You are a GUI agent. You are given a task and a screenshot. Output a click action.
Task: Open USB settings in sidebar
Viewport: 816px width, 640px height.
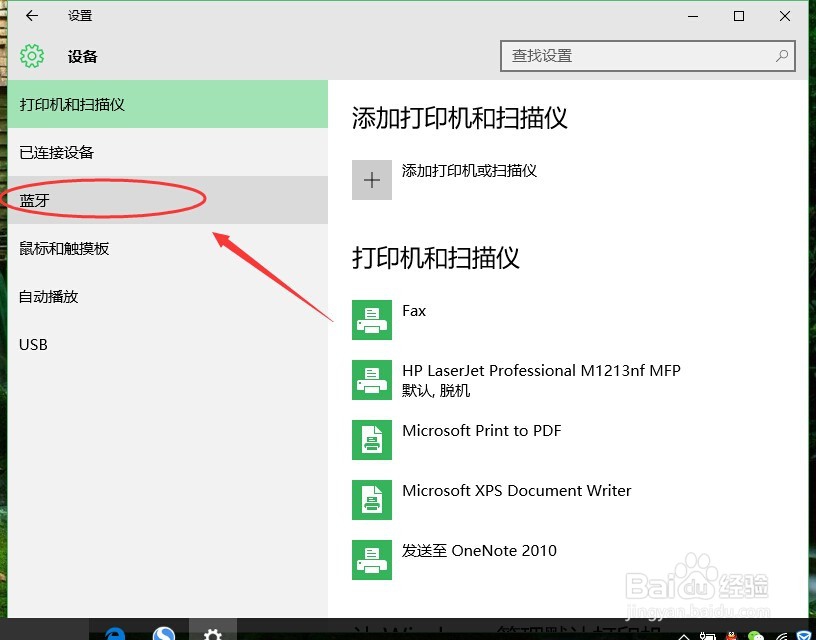168,344
